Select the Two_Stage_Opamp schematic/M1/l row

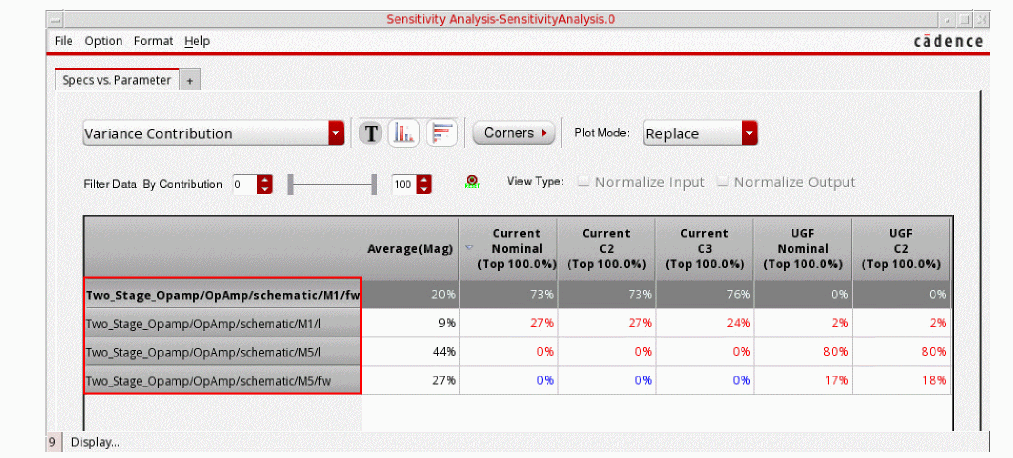point(223,322)
